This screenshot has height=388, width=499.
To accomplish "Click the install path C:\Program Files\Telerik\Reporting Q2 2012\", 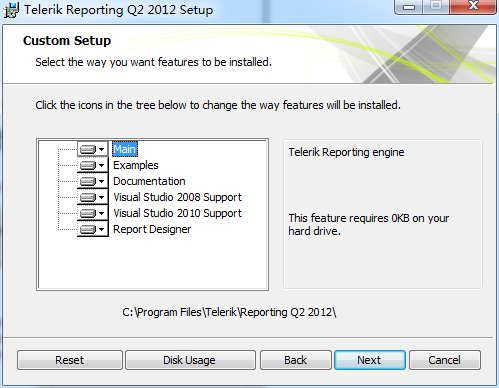I will point(229,312).
